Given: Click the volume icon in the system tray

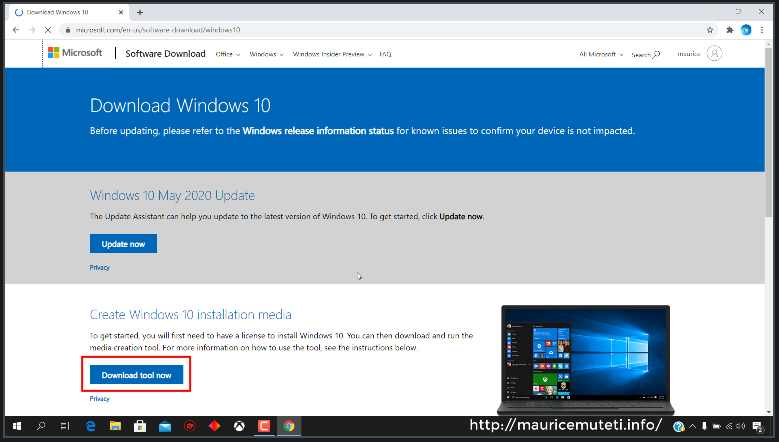Looking at the screenshot, I should pyautogui.click(x=741, y=426).
